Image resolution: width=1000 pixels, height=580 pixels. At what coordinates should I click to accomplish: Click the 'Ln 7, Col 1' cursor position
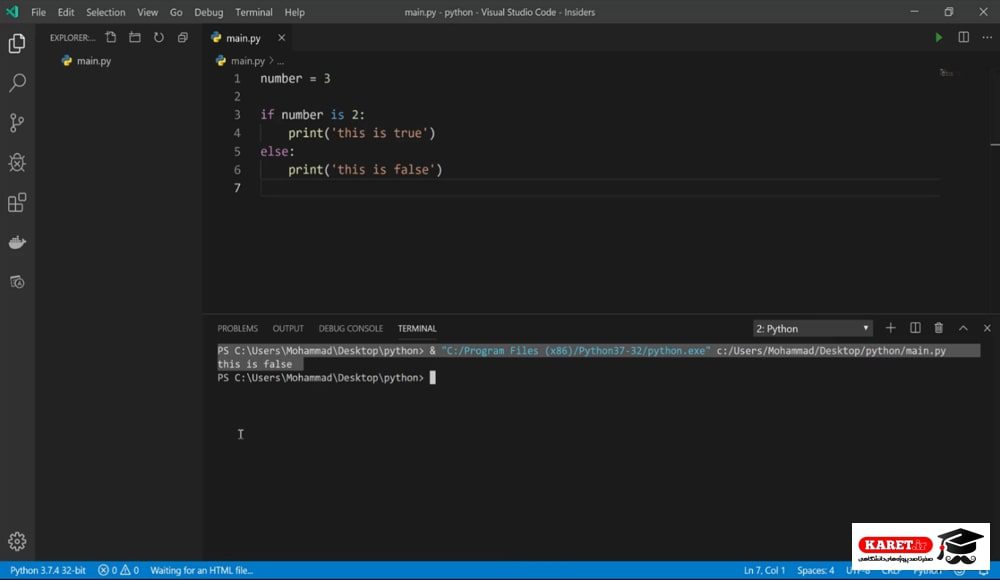click(764, 570)
